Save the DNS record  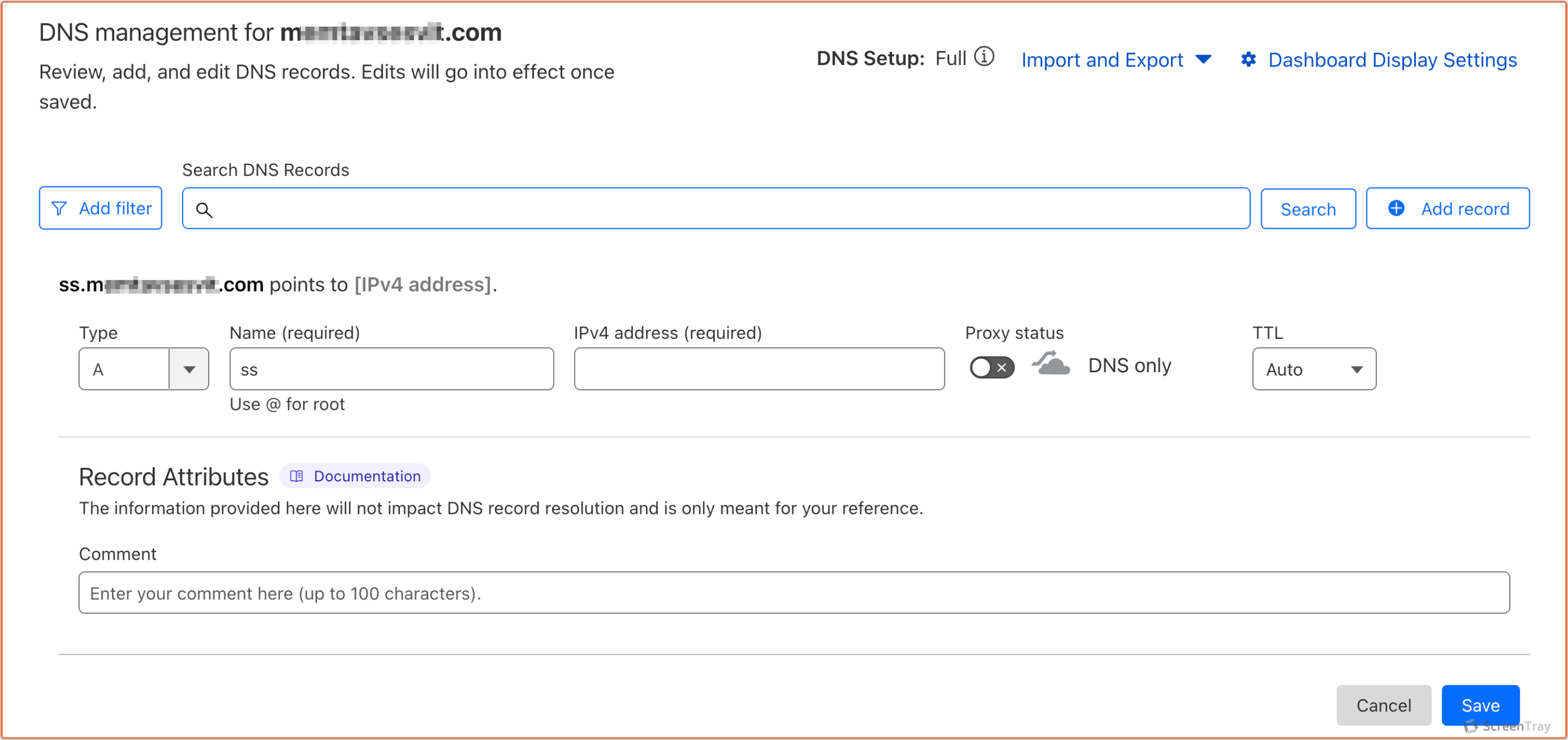coord(1481,705)
